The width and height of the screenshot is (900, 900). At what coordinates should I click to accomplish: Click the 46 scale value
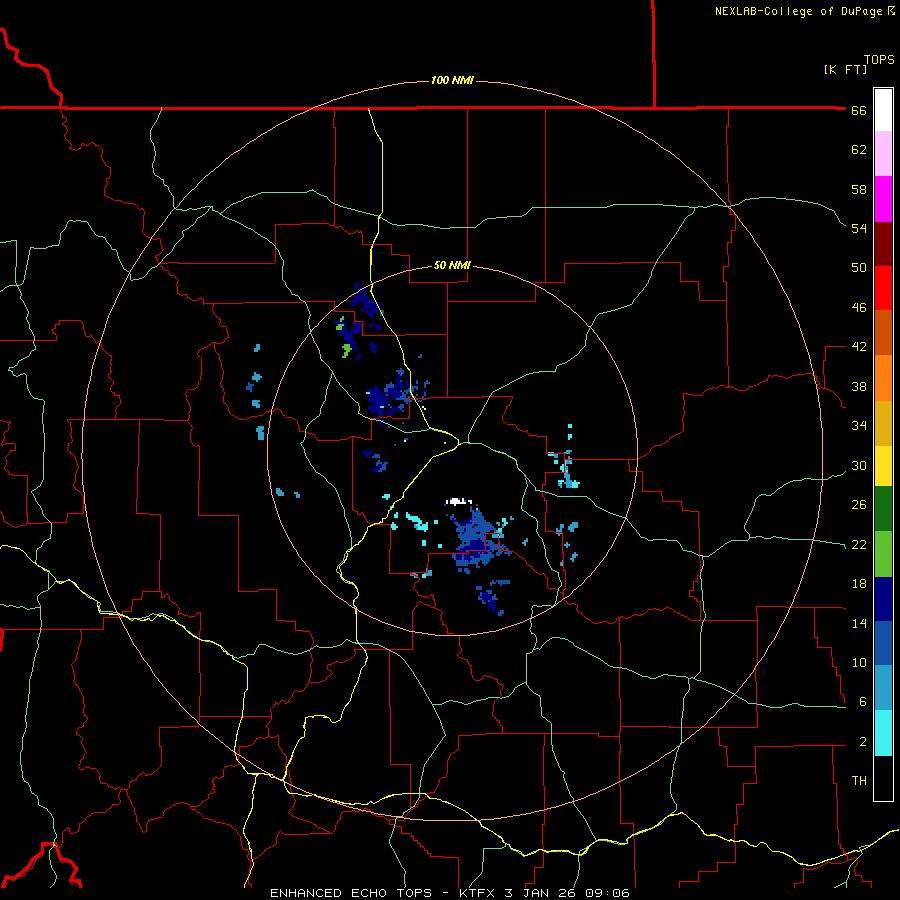859,308
